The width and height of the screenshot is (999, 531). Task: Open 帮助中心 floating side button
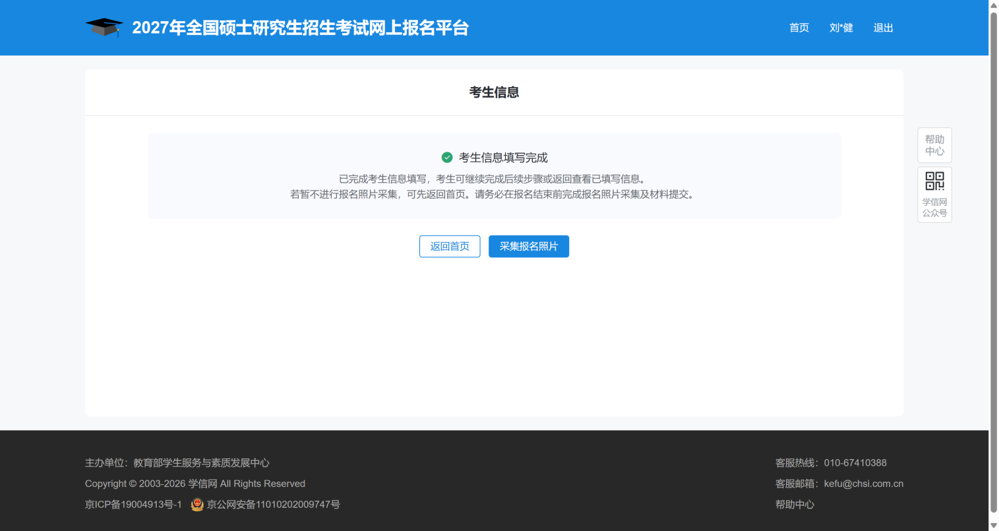tap(935, 145)
